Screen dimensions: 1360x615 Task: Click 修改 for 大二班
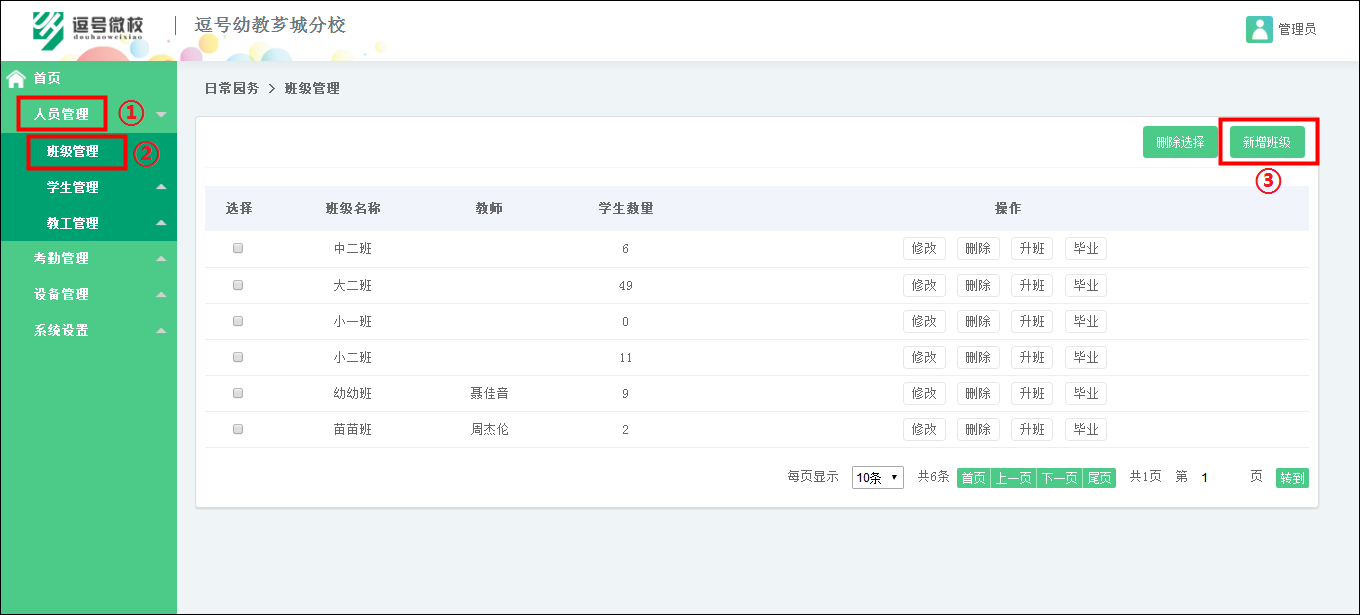(x=923, y=284)
